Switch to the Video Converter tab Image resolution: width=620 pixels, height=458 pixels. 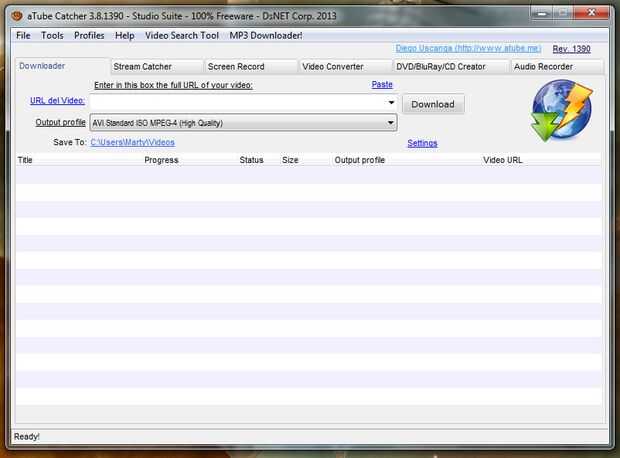click(345, 66)
